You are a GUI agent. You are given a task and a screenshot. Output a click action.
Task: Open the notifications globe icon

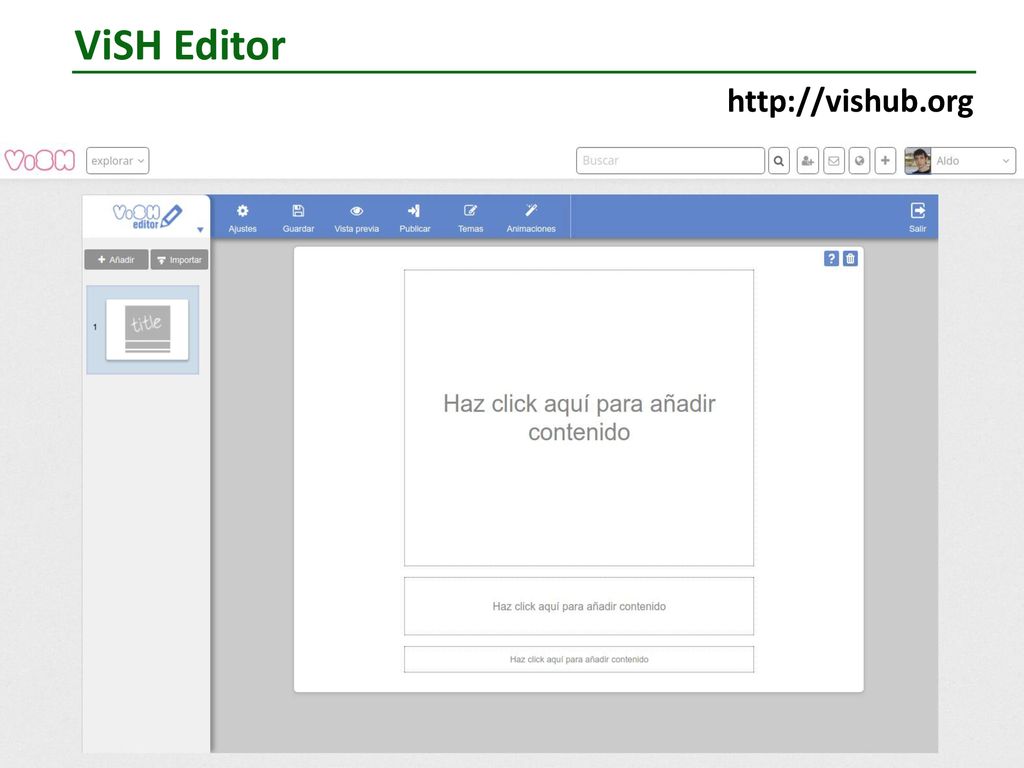pos(859,161)
